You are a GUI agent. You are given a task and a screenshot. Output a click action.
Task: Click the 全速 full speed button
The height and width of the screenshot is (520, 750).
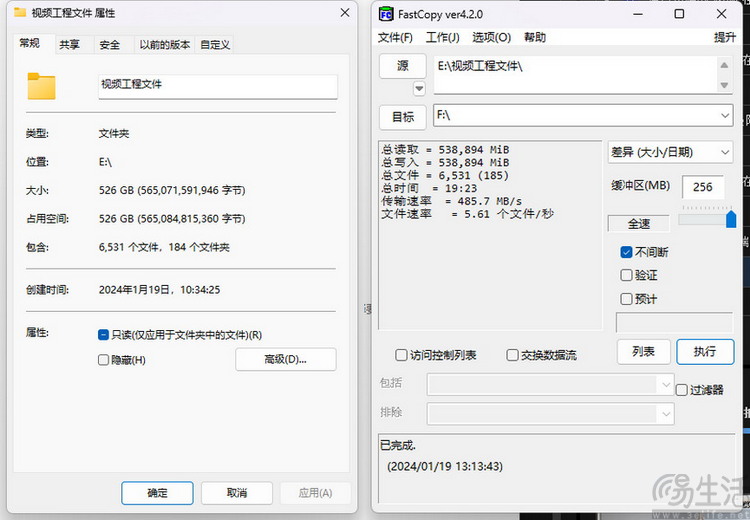coord(639,223)
